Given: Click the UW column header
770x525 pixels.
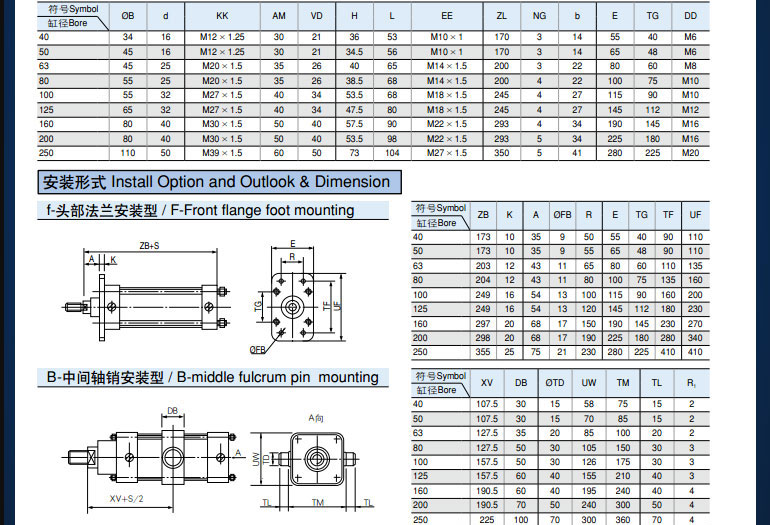Looking at the screenshot, I should click(588, 382).
